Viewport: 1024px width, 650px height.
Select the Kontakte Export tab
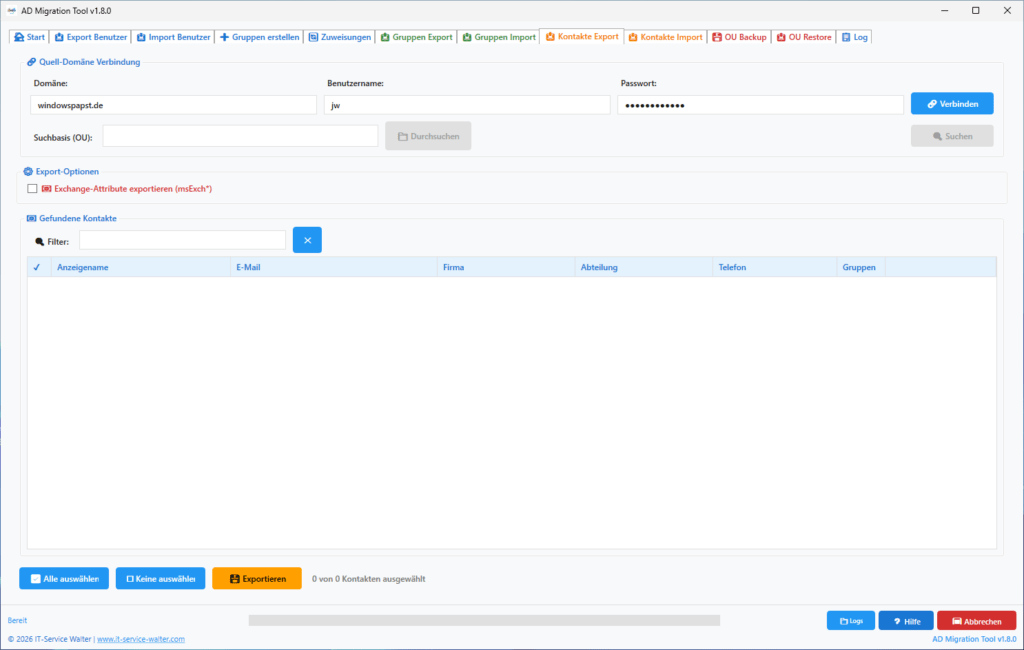(x=582, y=37)
